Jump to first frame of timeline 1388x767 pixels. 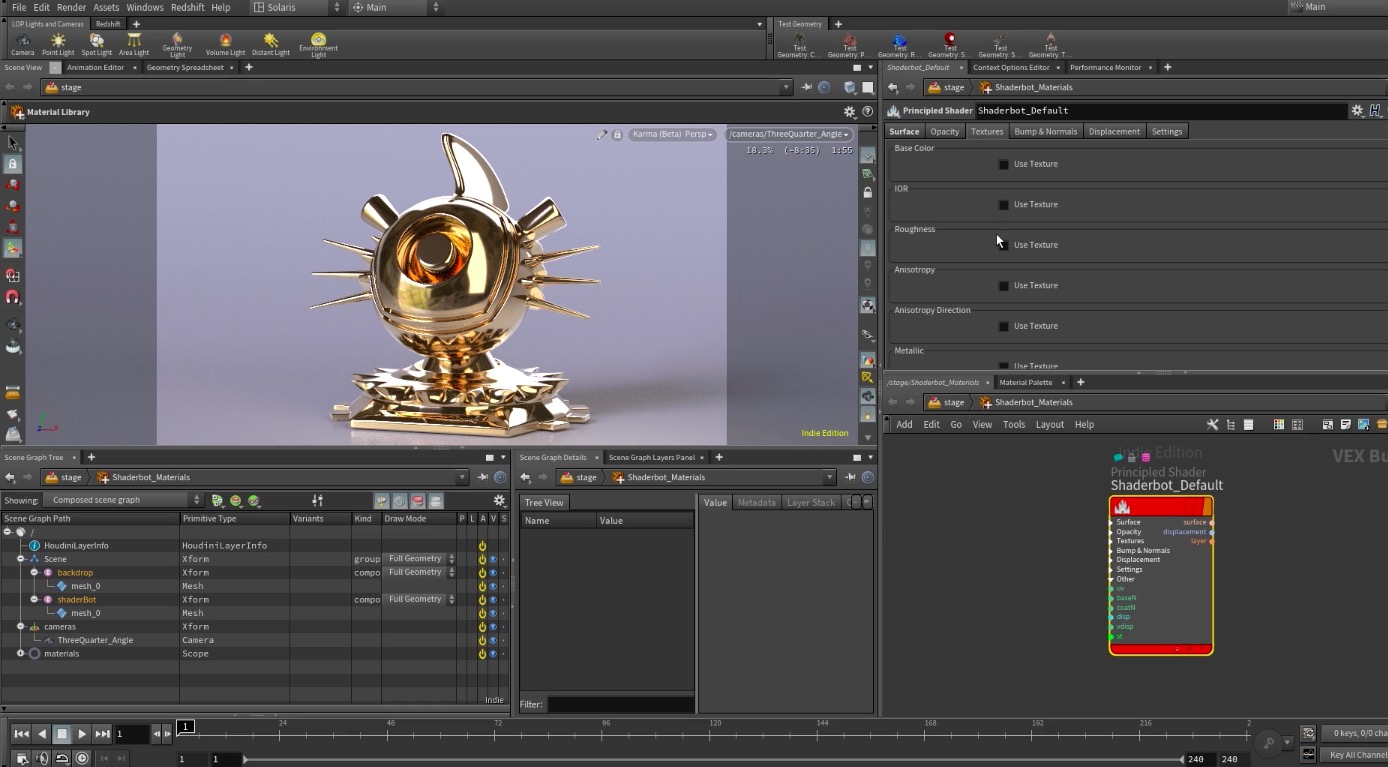click(21, 734)
